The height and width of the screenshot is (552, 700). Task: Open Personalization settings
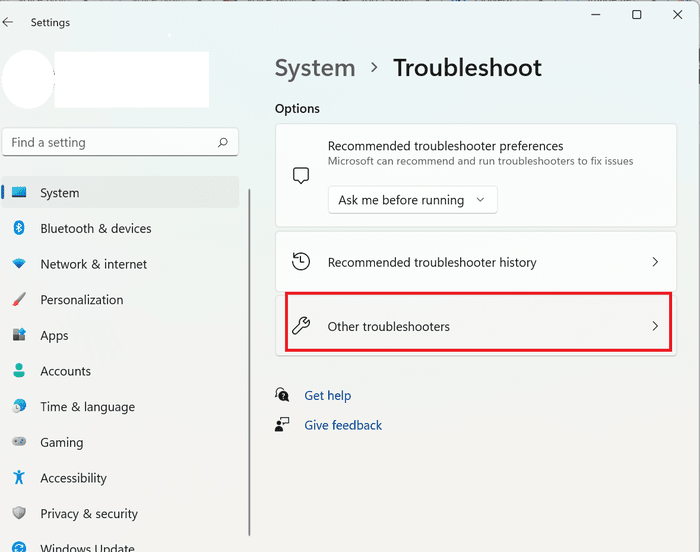120,300
